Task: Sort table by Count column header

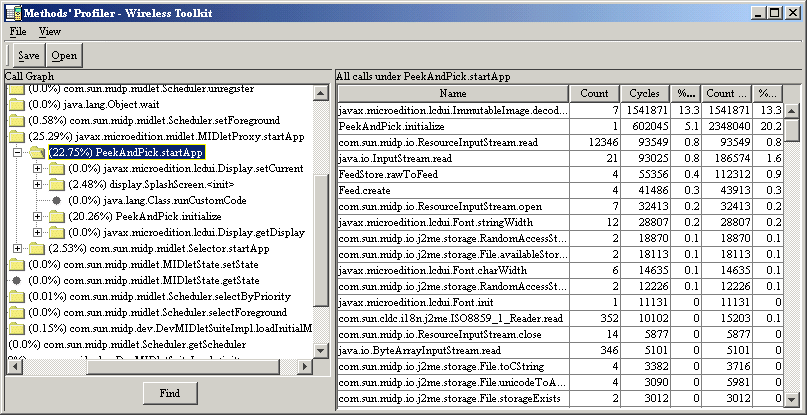Action: click(x=594, y=94)
